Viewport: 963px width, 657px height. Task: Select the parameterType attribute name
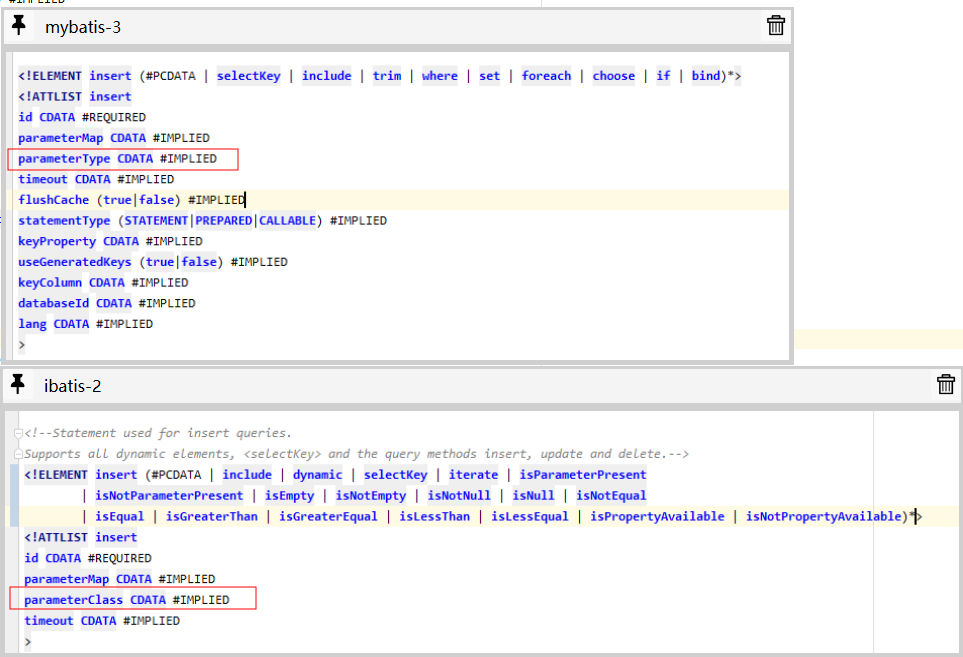(64, 158)
